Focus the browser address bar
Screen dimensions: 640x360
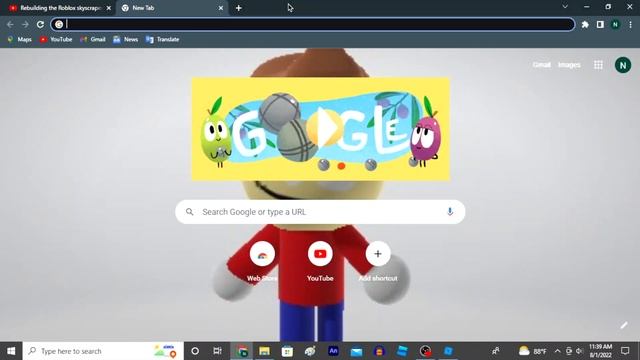click(x=313, y=24)
